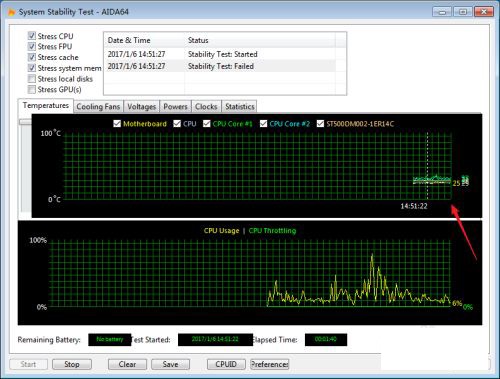Select the Temperatures tab
This screenshot has height=379, width=500.
(x=46, y=106)
